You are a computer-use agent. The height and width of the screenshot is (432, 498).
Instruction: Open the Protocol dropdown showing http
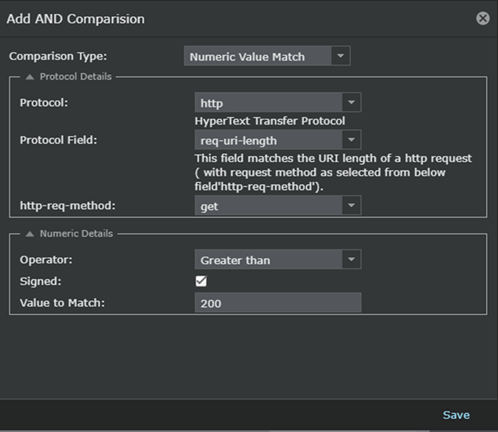coord(278,102)
